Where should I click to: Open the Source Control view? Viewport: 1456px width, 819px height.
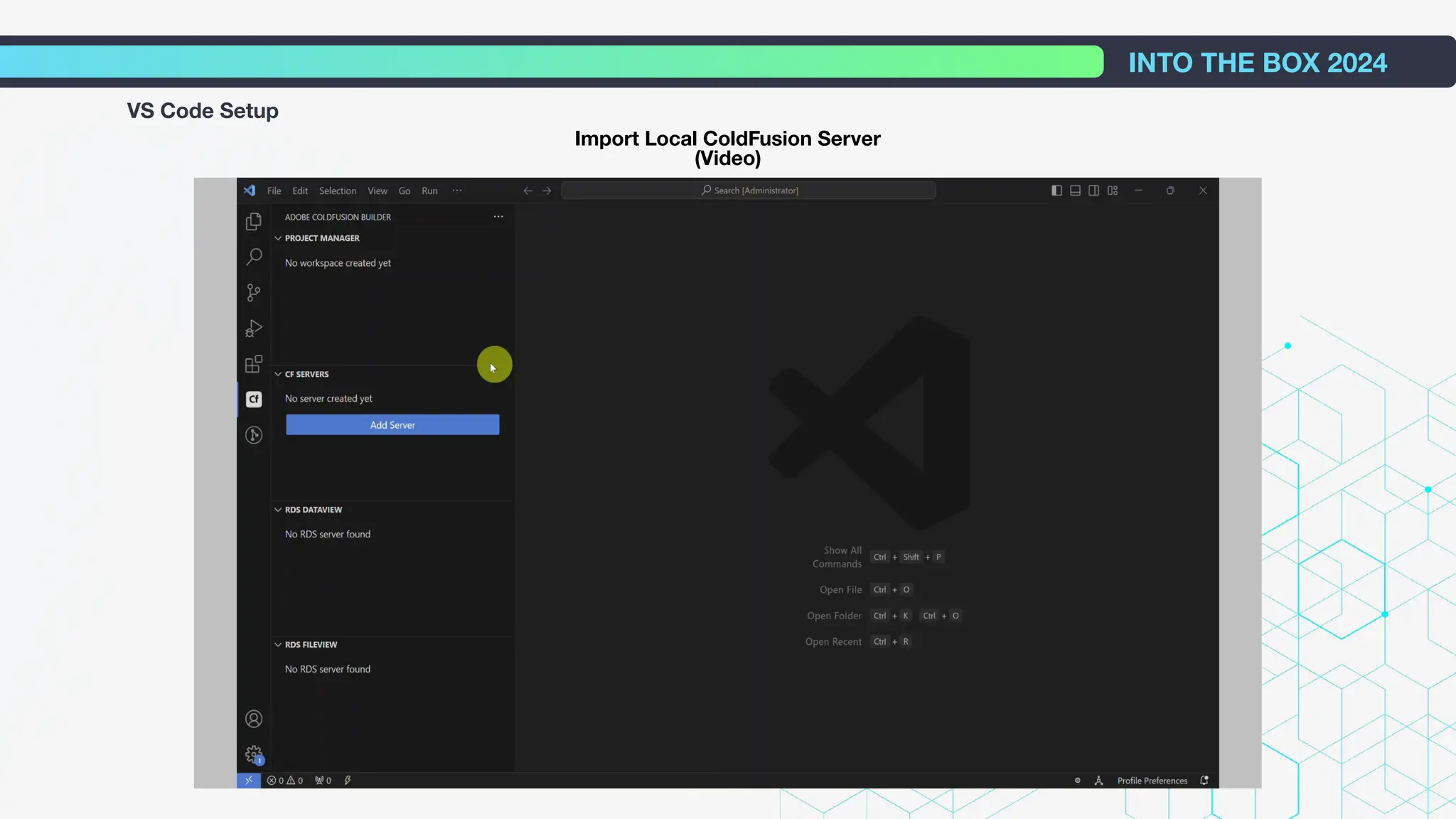(x=254, y=293)
